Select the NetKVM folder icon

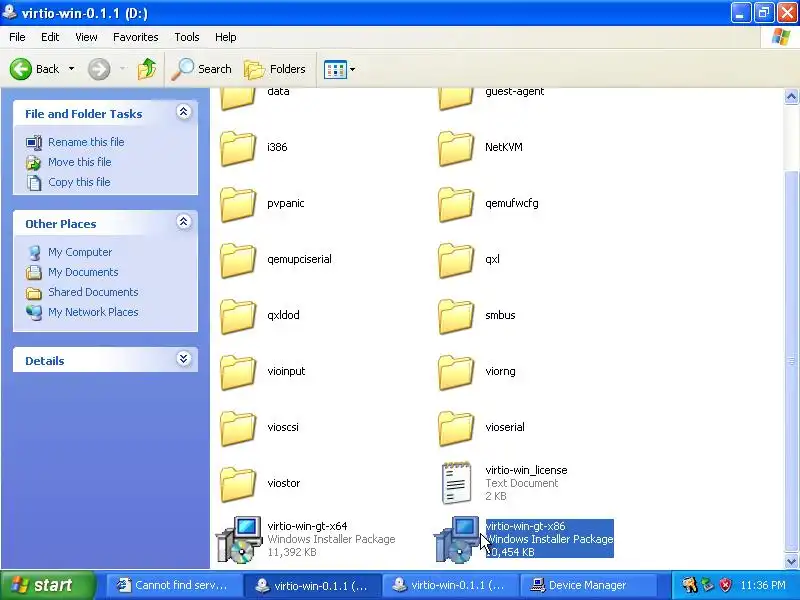[456, 148]
